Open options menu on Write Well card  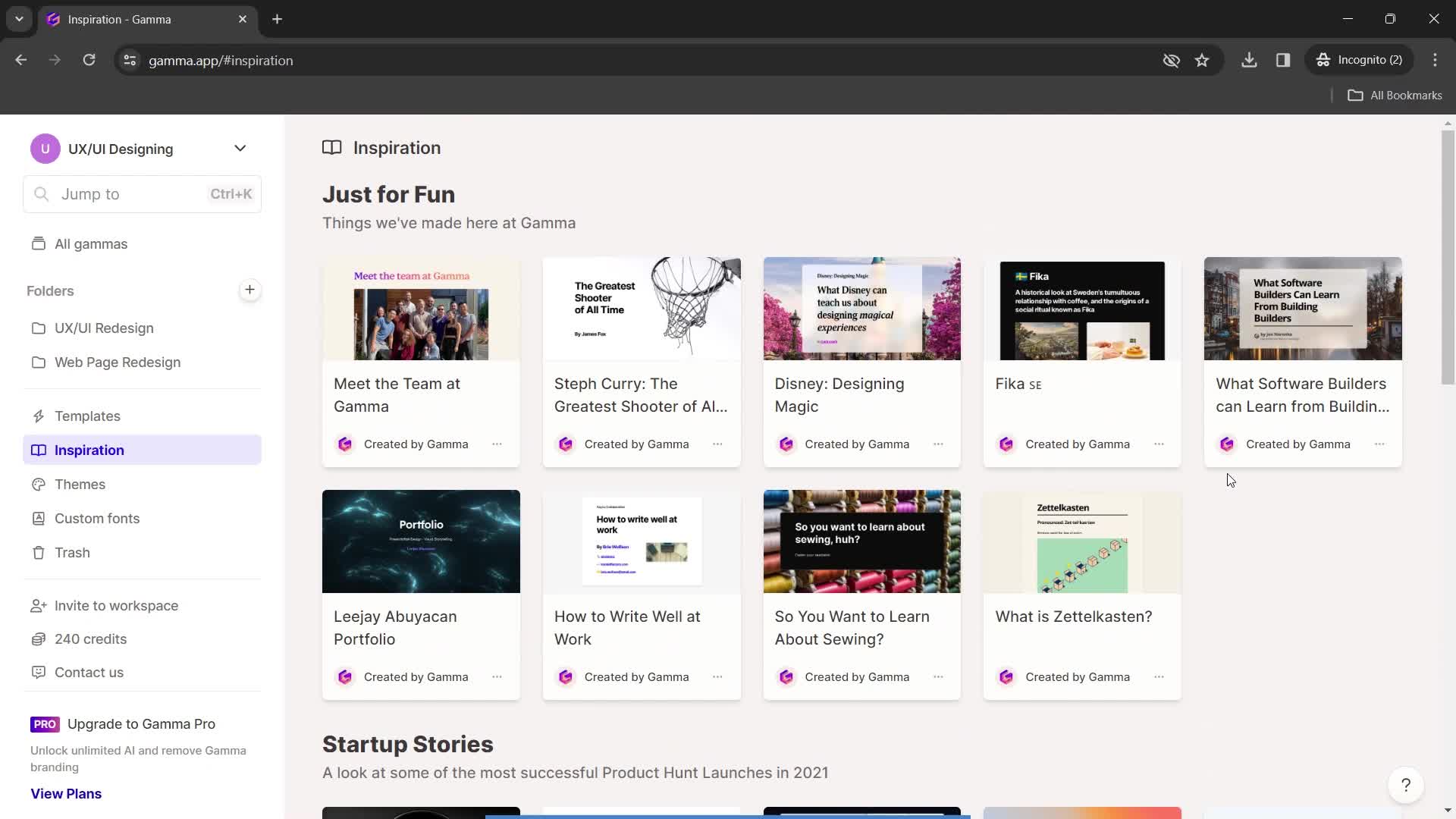[717, 677]
